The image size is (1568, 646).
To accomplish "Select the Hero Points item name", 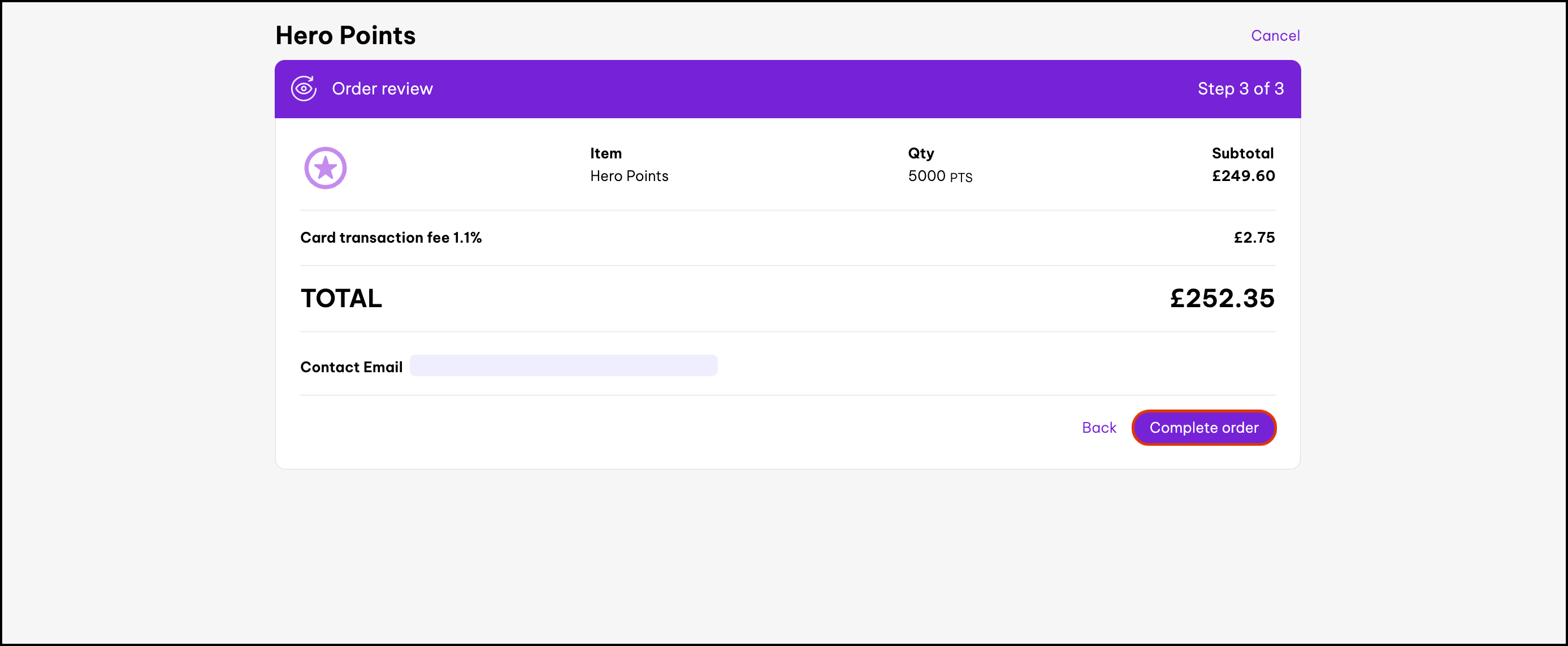I will [x=629, y=176].
